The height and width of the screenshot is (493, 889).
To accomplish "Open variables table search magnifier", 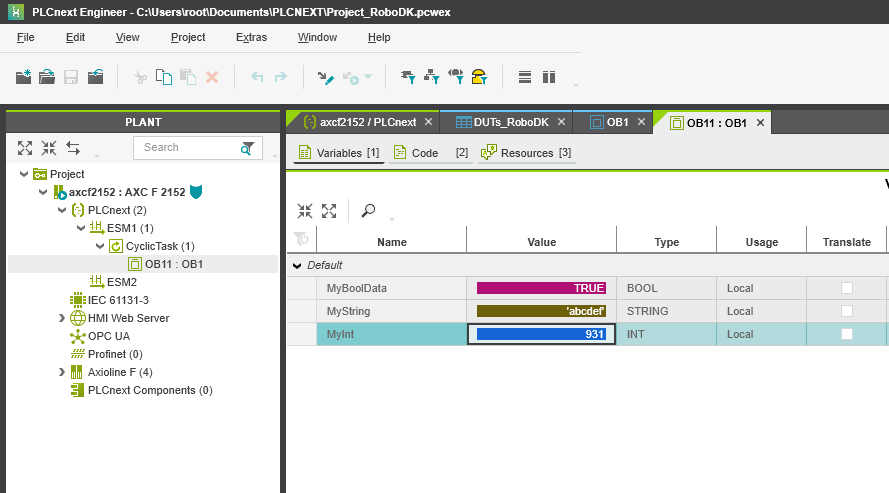I will coord(369,211).
